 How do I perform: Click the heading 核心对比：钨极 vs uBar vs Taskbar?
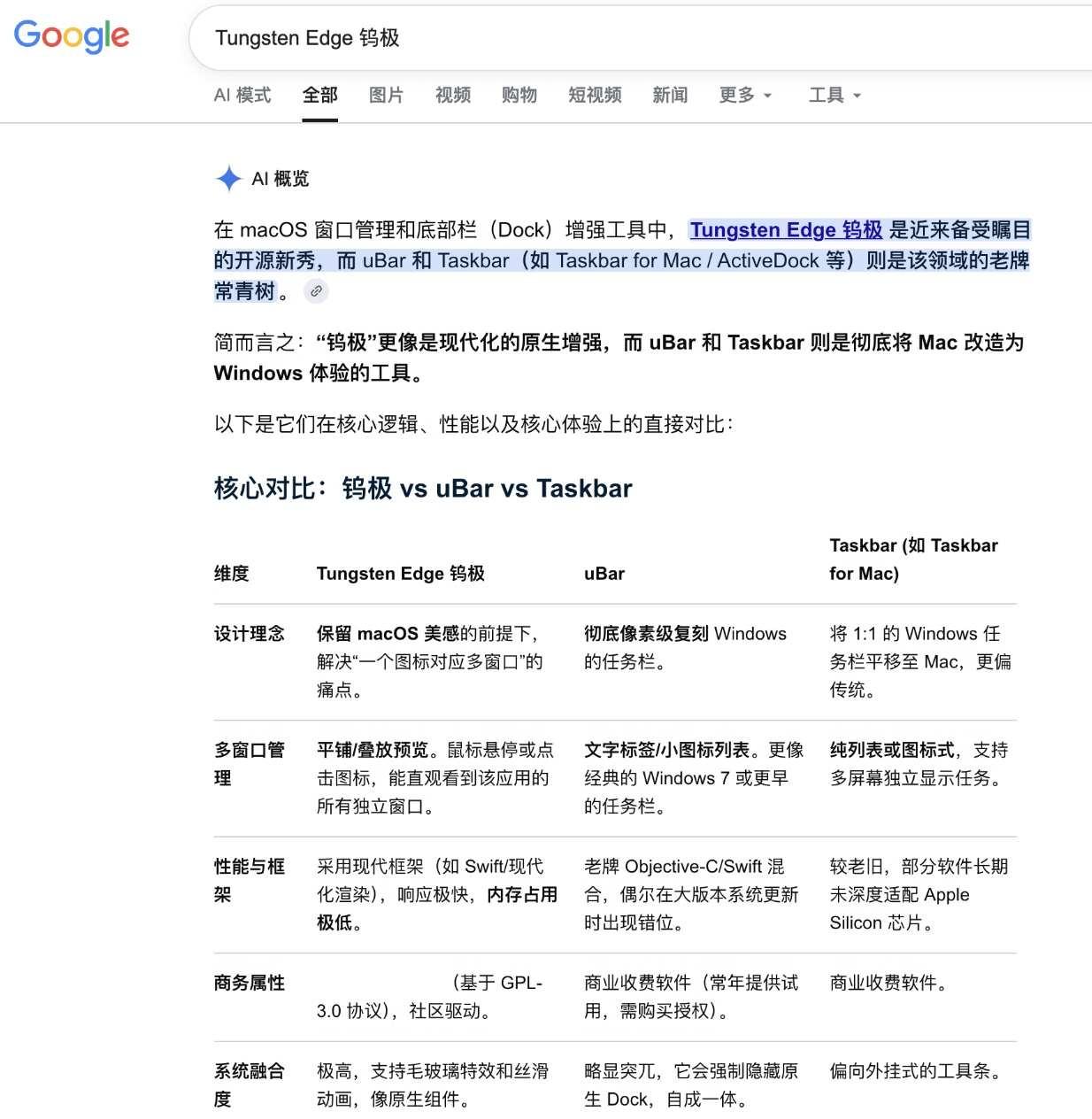pyautogui.click(x=423, y=489)
